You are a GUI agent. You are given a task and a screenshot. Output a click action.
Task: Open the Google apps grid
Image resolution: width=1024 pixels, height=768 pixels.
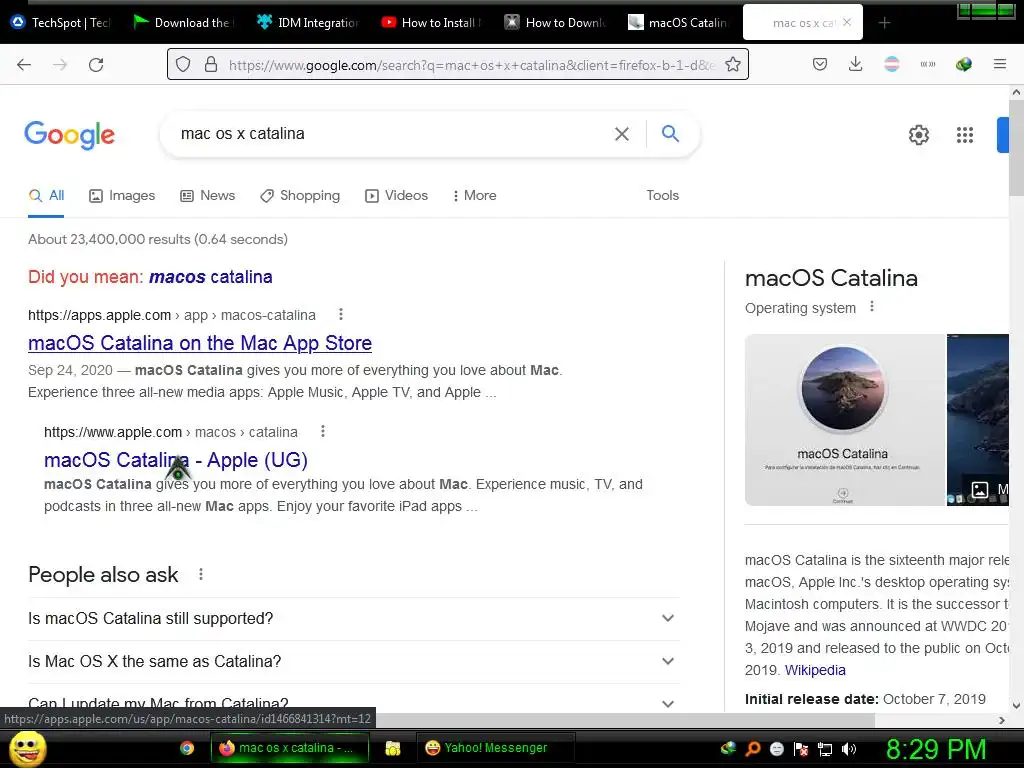coord(965,135)
